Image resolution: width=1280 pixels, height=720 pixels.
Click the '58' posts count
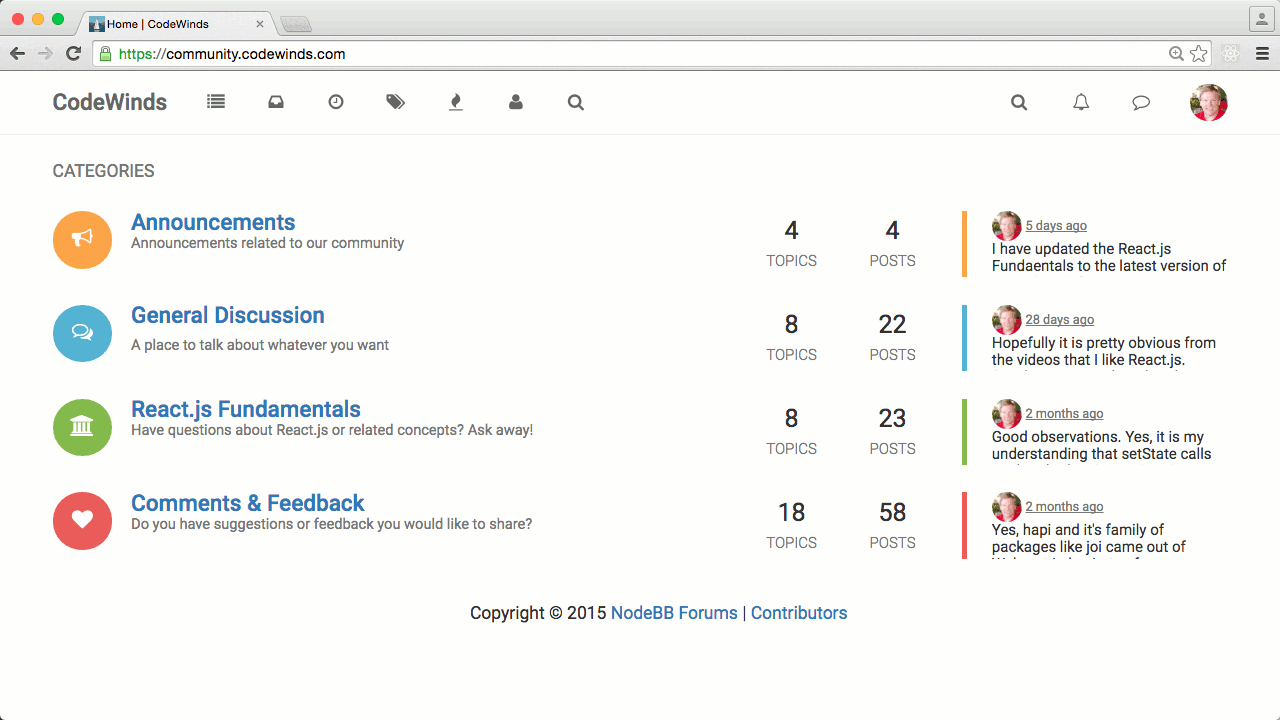(892, 512)
